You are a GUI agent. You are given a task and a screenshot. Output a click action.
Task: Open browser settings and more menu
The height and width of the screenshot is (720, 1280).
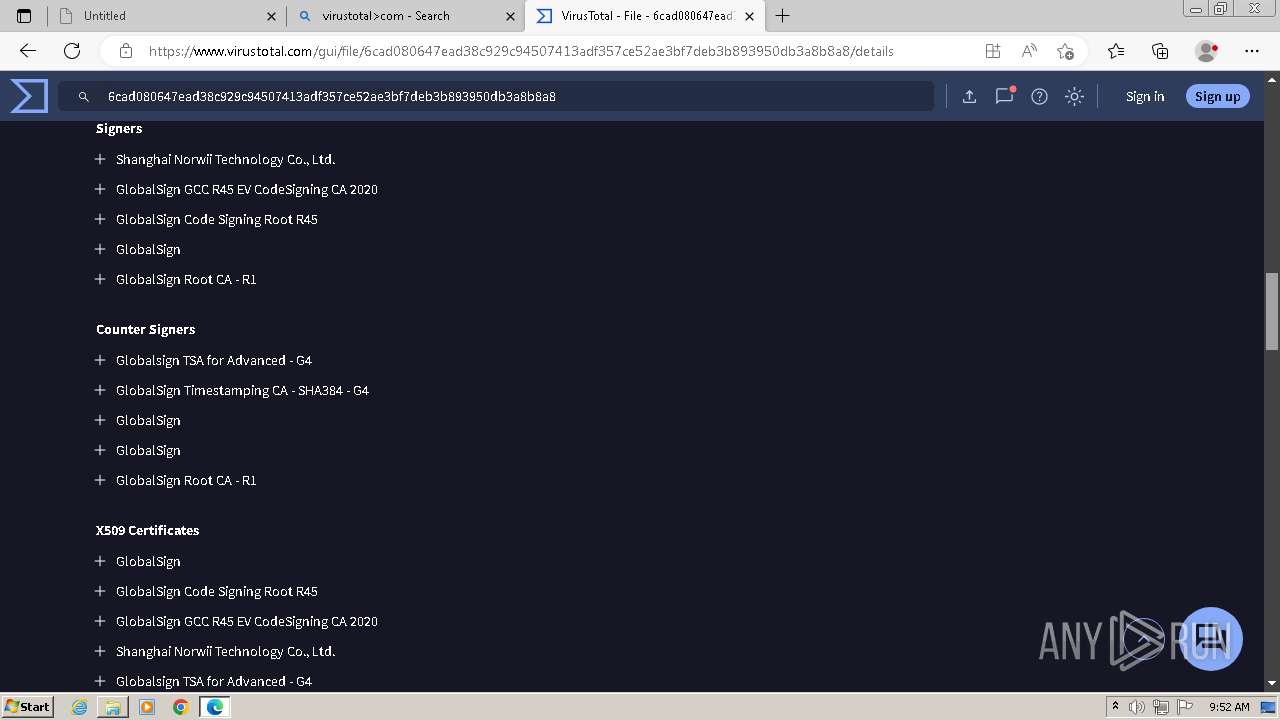[x=1252, y=51]
